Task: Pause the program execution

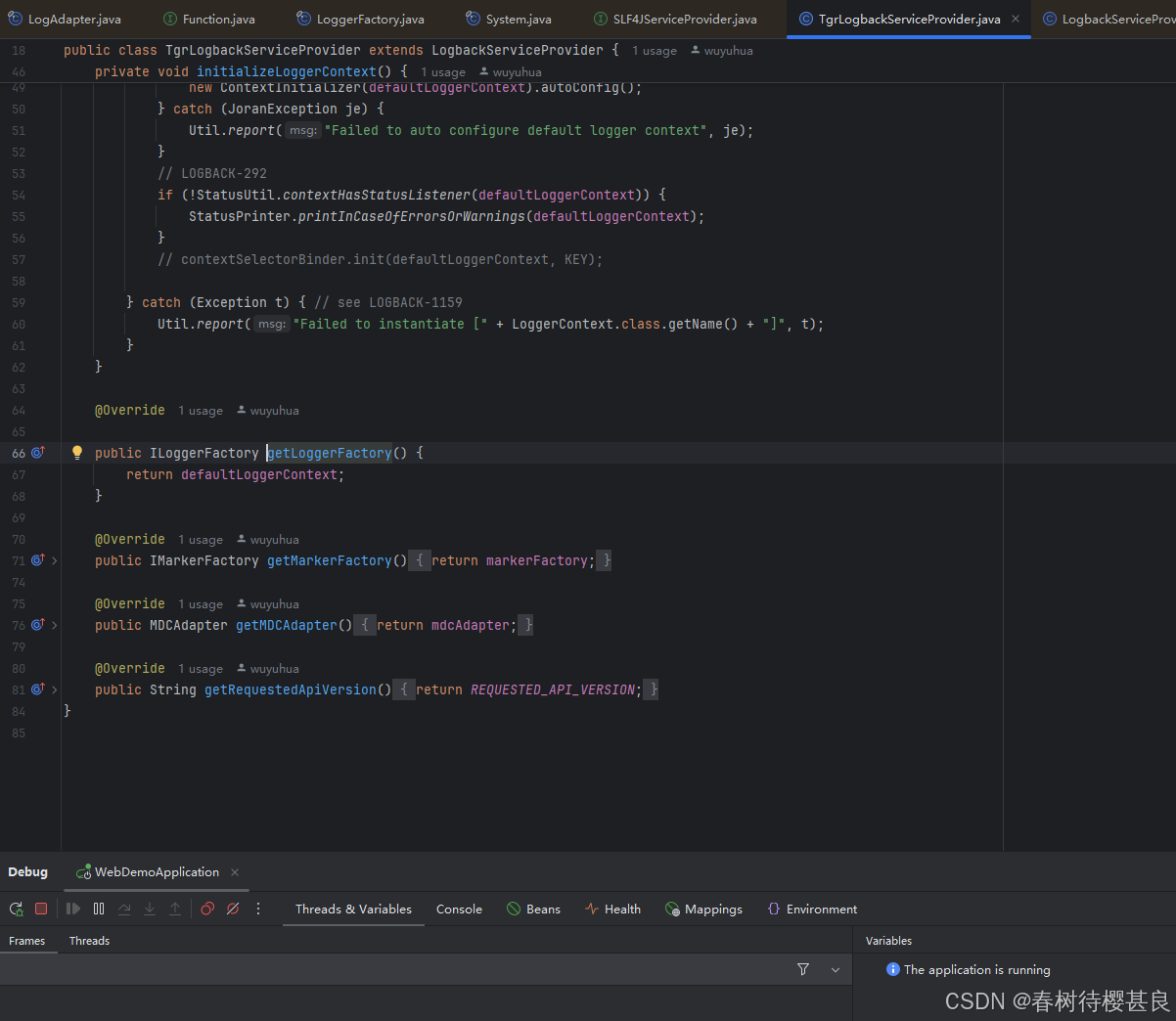Action: point(99,909)
